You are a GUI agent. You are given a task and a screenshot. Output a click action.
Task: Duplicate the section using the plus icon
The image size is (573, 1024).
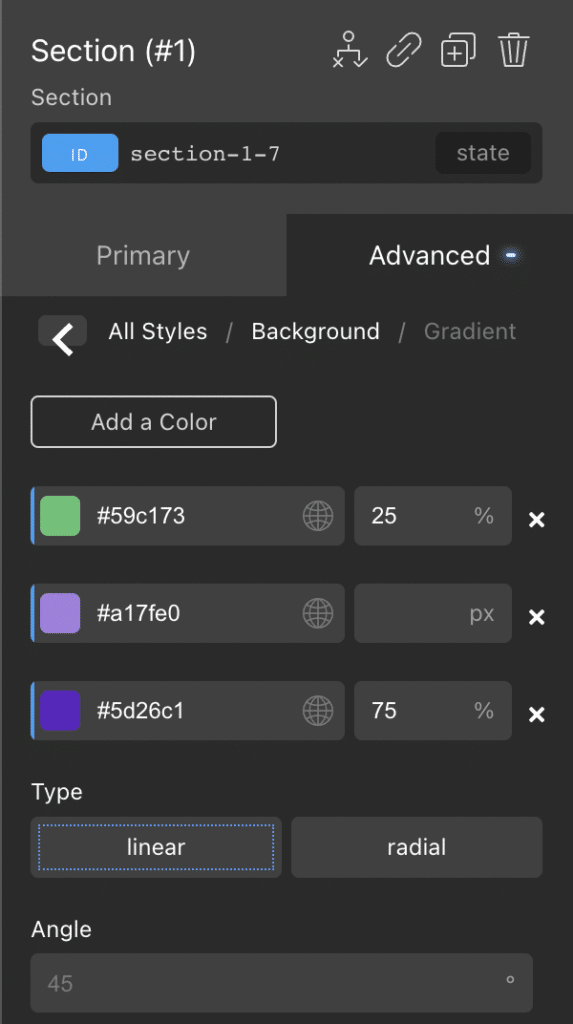(x=458, y=50)
